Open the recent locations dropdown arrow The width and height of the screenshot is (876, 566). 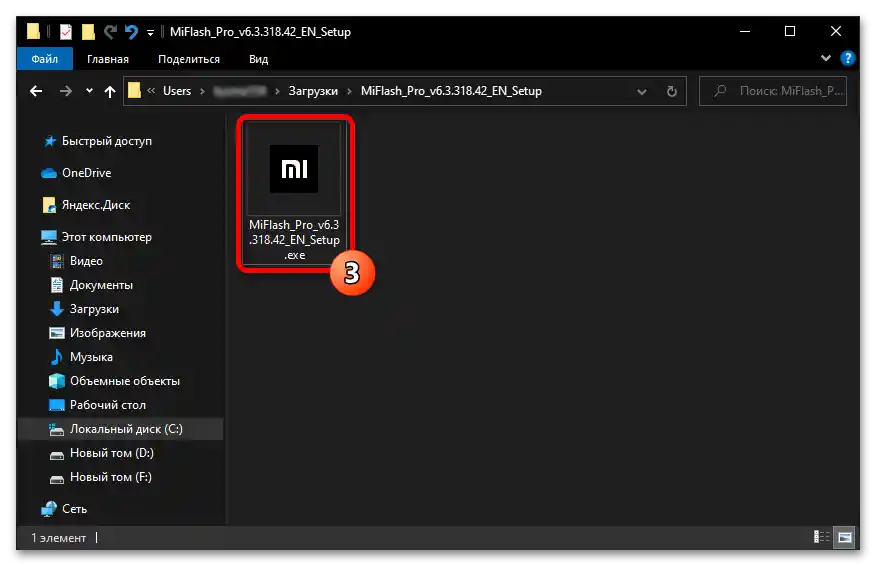[89, 91]
